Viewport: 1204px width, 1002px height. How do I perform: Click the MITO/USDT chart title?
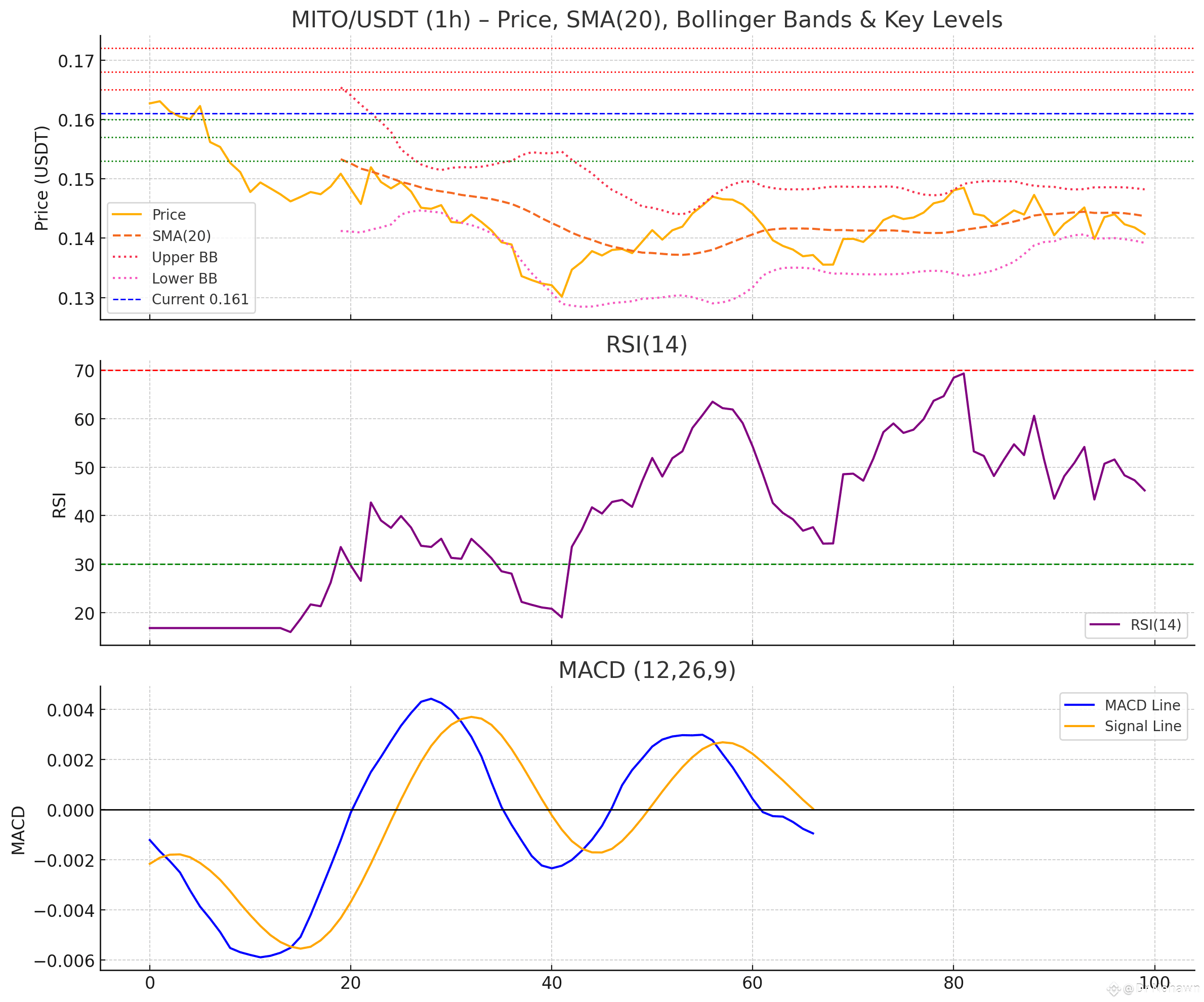(x=646, y=20)
